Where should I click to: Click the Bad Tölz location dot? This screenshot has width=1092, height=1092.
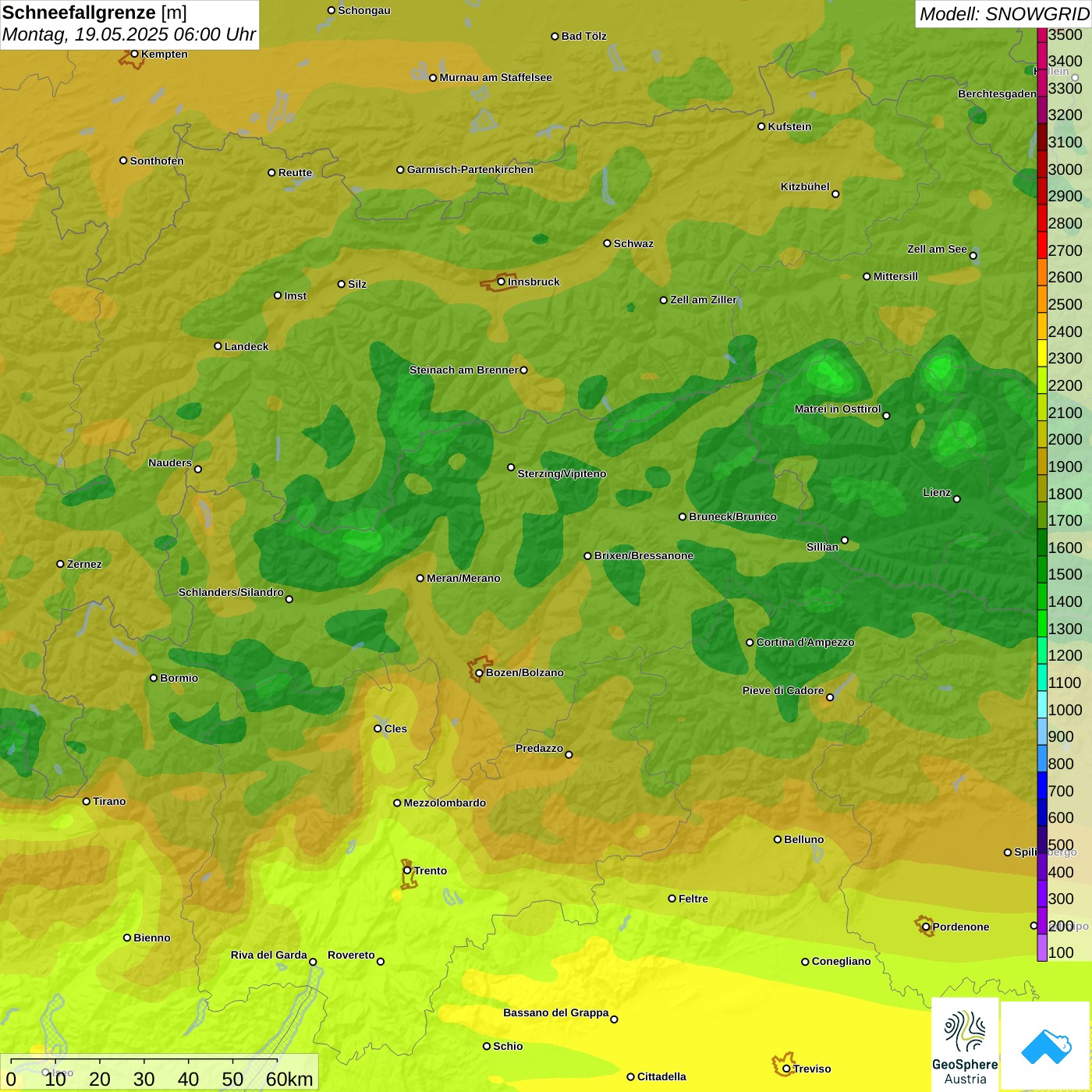click(555, 36)
